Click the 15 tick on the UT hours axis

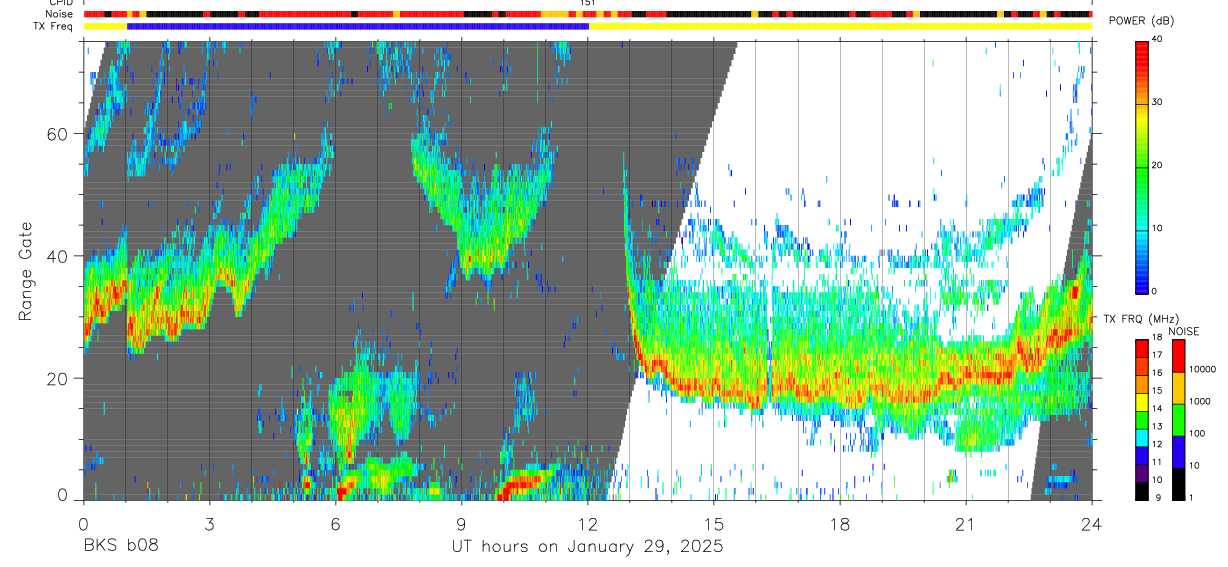tap(714, 524)
